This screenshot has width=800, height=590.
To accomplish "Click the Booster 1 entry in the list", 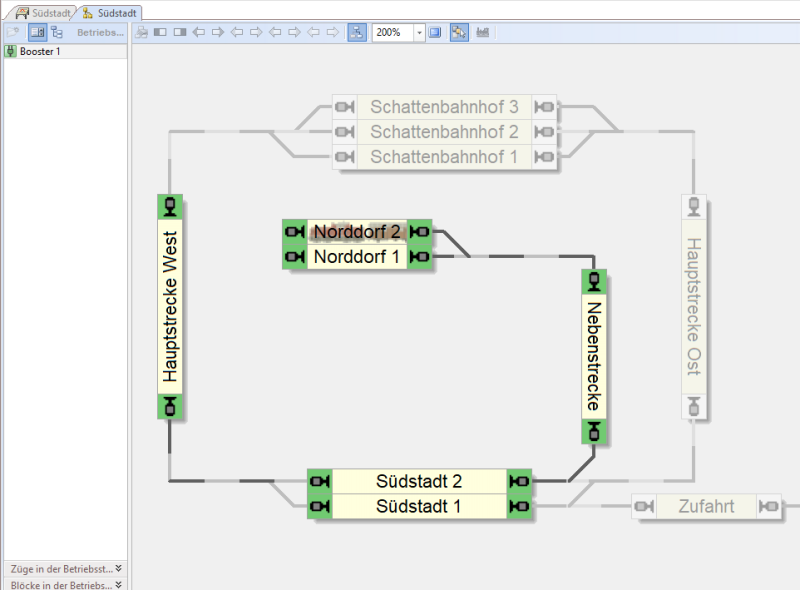I will click(x=40, y=51).
